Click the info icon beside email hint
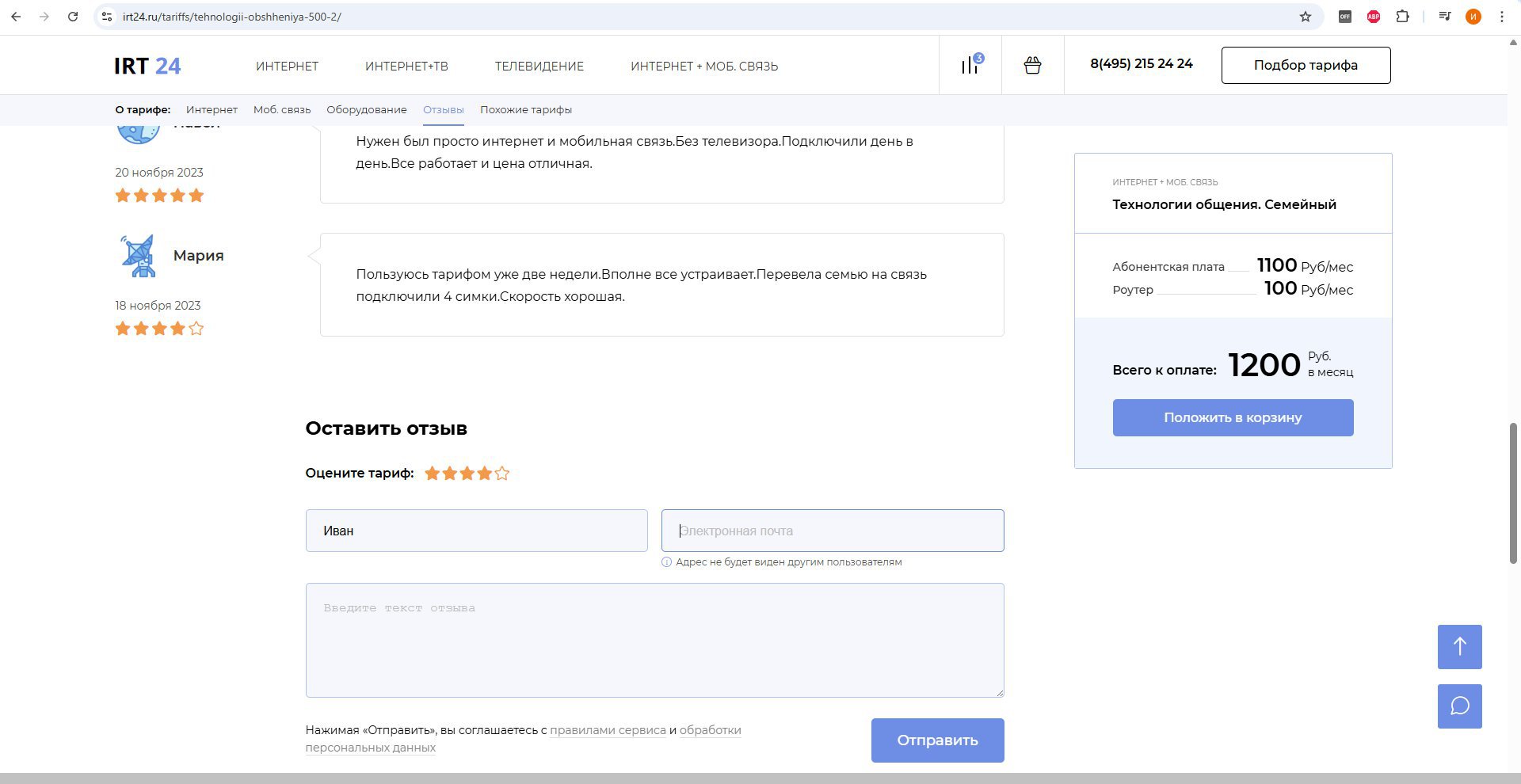Viewport: 1521px width, 784px height. [666, 562]
